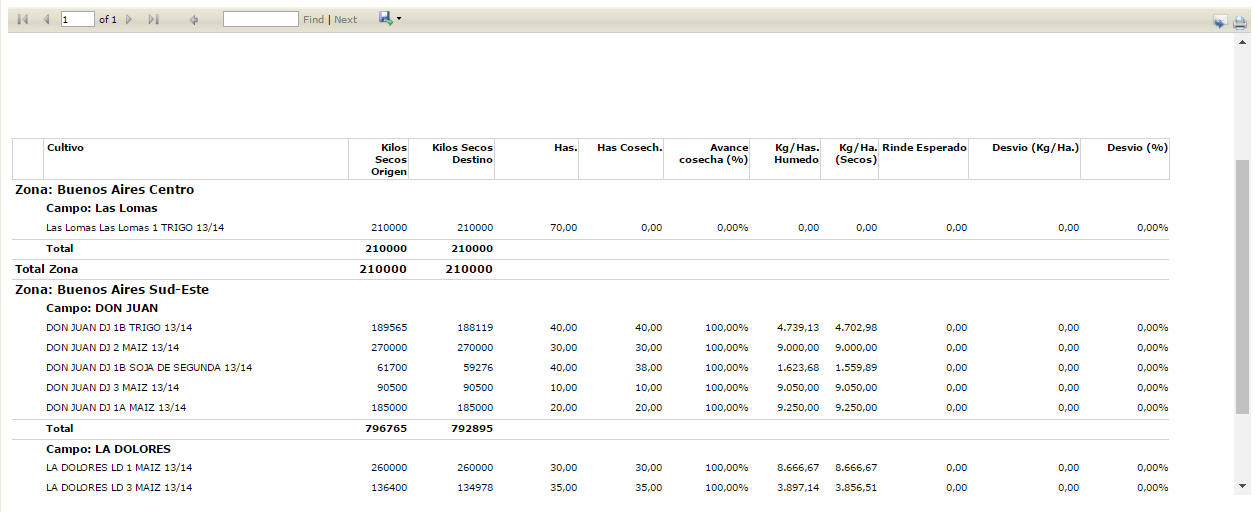The height and width of the screenshot is (512, 1255).
Task: Click the Find link
Action: click(x=313, y=20)
